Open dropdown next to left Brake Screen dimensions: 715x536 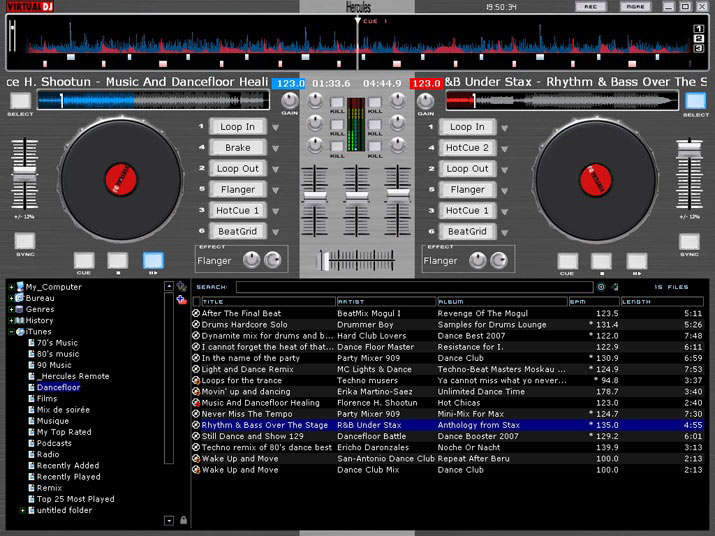coord(275,149)
